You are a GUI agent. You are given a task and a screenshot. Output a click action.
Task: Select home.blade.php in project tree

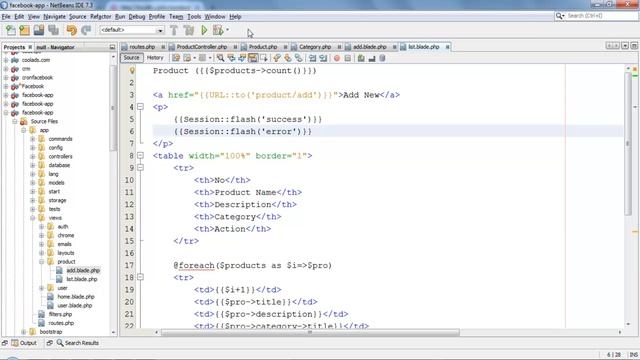76,297
